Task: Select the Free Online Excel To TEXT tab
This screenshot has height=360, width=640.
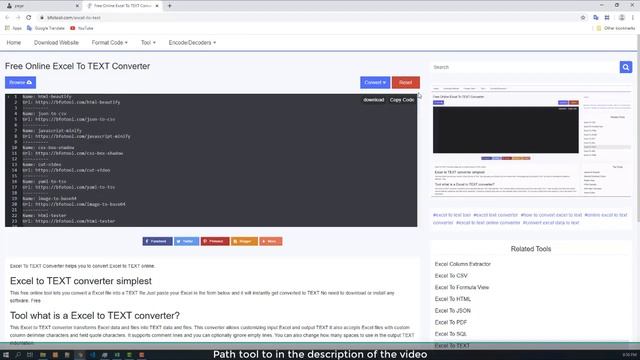Action: tap(122, 6)
